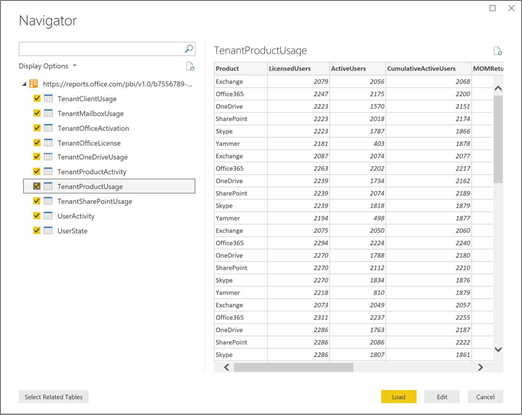This screenshot has height=415, width=522.
Task: Click the table icon beside TenantMailboxUsage
Action: pyautogui.click(x=48, y=113)
